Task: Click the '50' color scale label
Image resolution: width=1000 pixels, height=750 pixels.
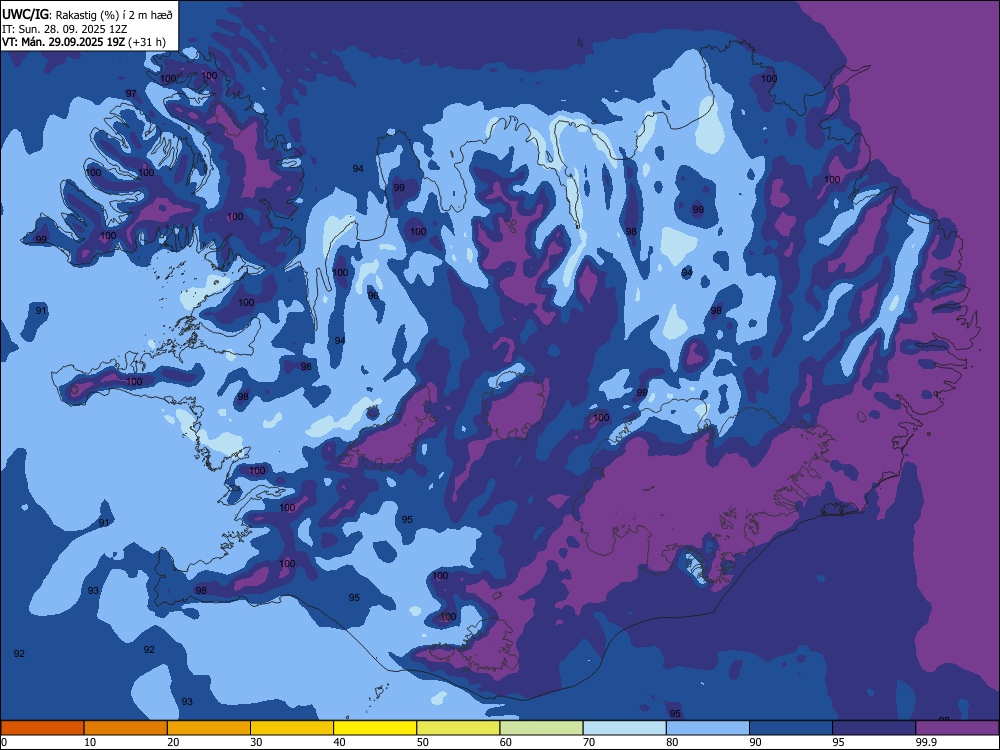Action: [422, 742]
